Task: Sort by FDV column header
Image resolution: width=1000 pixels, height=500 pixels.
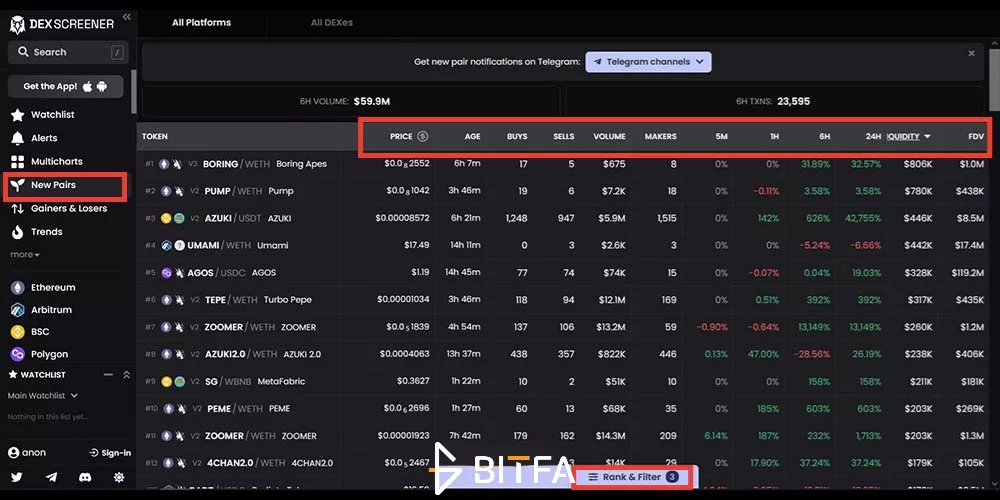Action: point(976,136)
